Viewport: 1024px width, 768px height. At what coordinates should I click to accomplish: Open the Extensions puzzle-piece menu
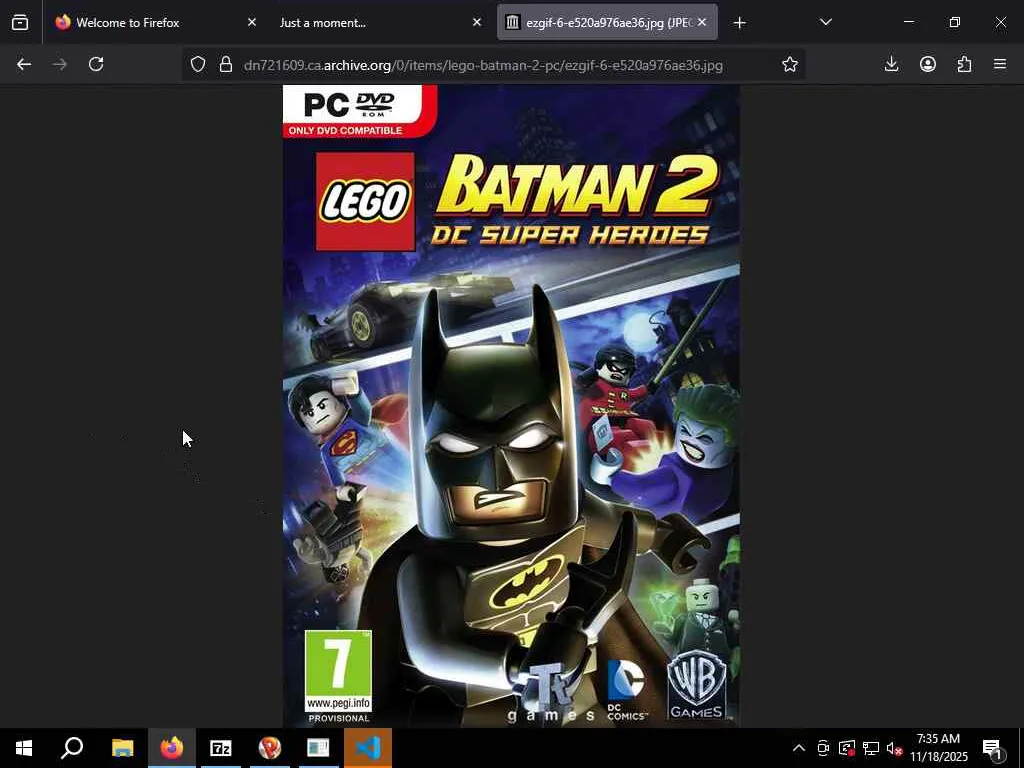(x=964, y=64)
